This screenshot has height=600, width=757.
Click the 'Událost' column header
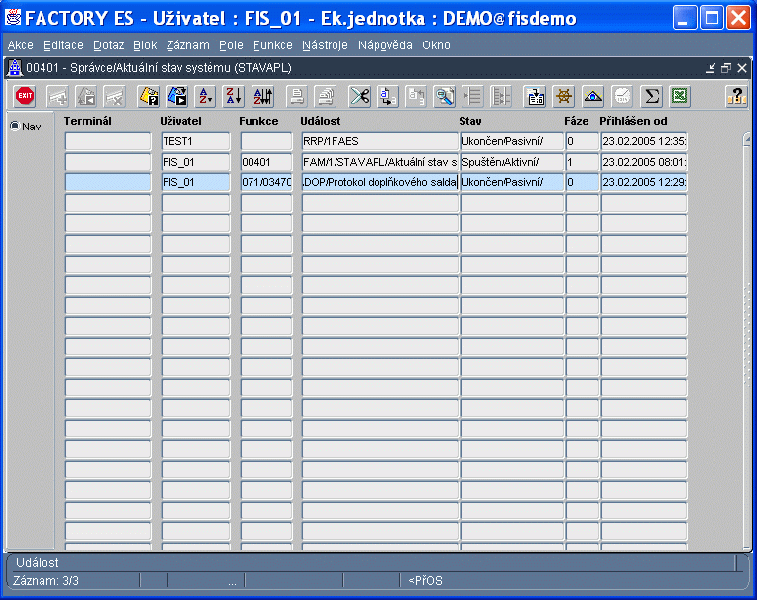pos(320,121)
